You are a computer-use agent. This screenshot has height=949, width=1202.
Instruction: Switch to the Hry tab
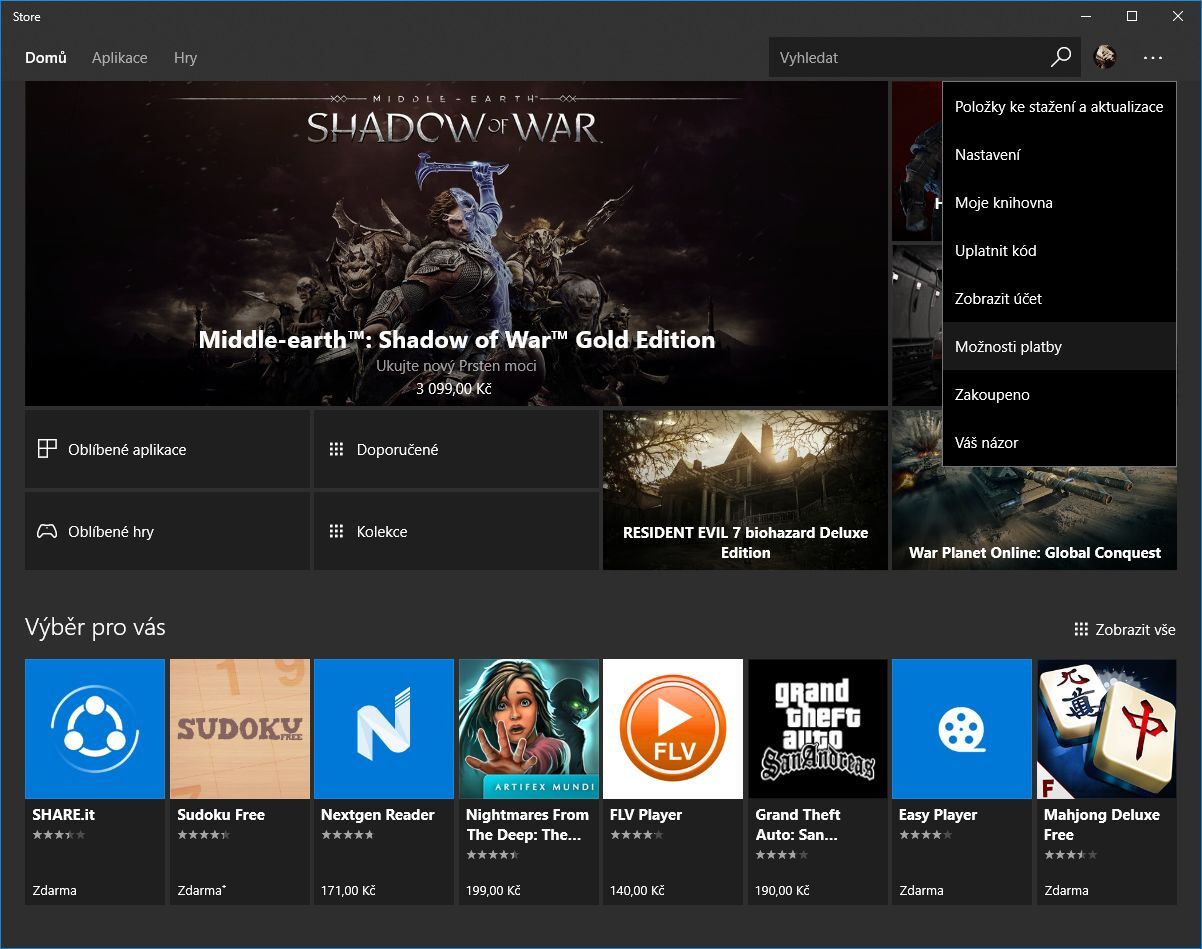click(x=185, y=58)
